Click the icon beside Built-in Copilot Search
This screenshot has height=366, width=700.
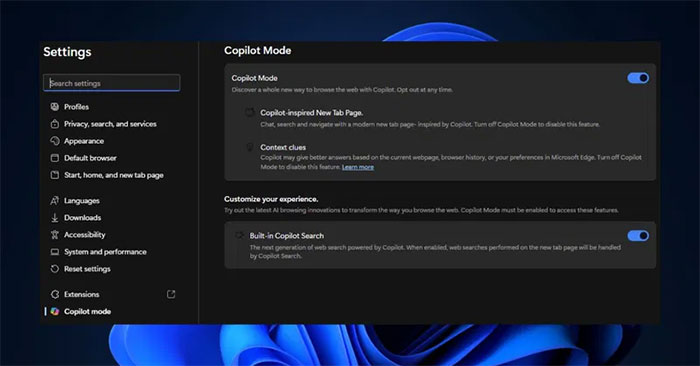[x=239, y=235]
